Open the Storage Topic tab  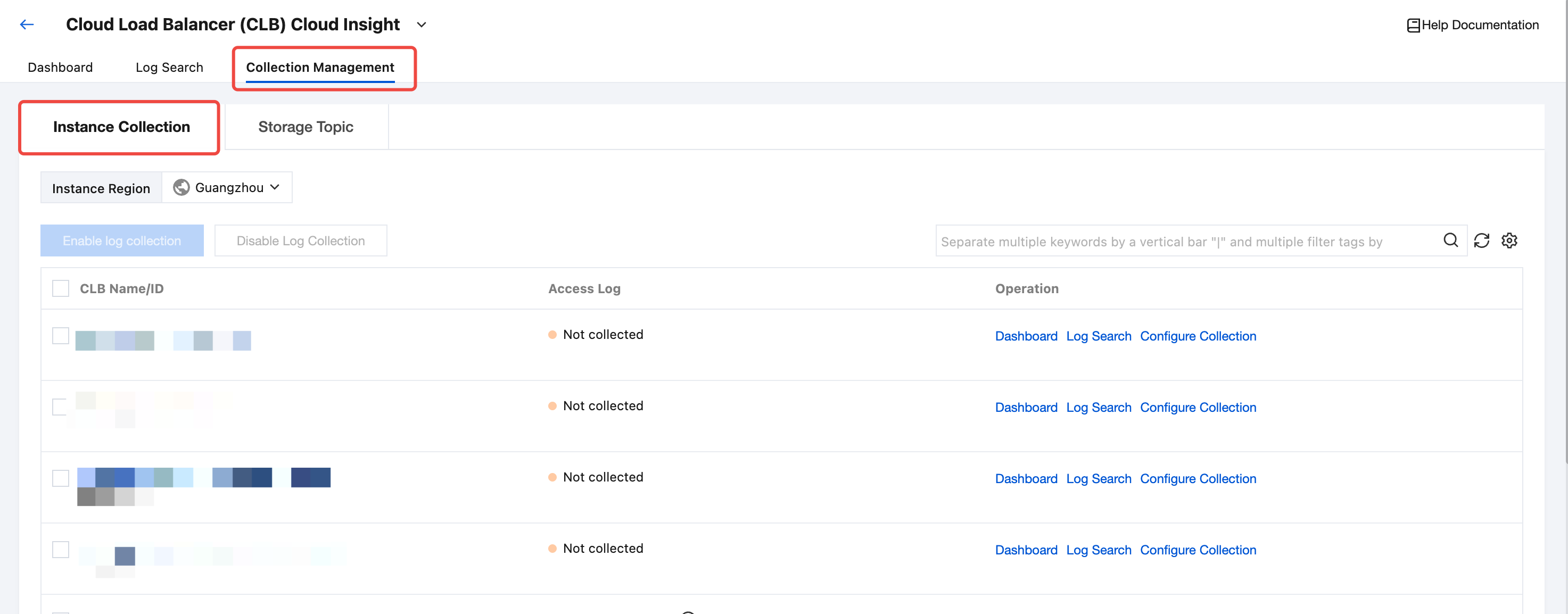306,127
